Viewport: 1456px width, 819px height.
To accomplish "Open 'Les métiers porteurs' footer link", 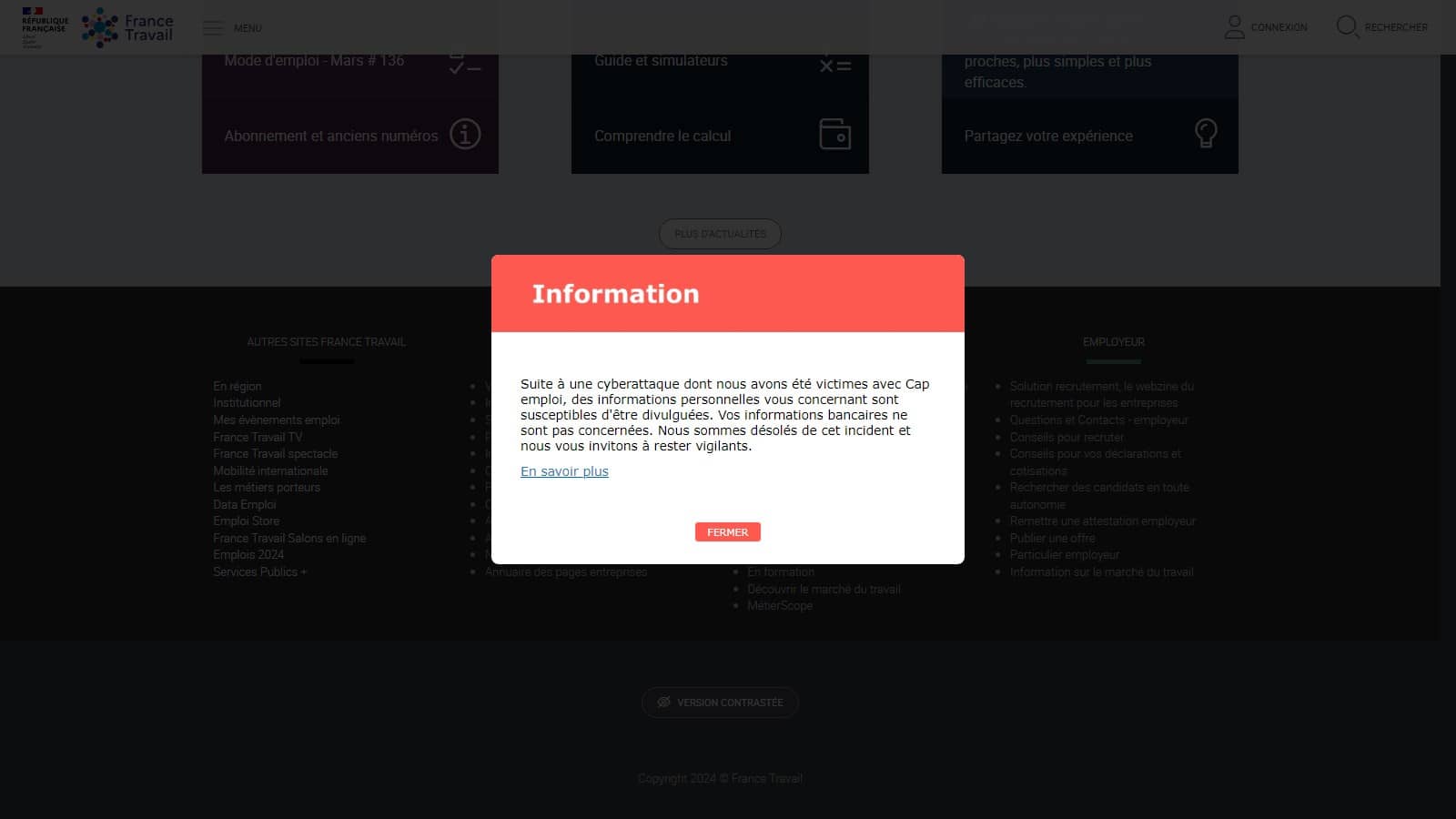I will (267, 487).
